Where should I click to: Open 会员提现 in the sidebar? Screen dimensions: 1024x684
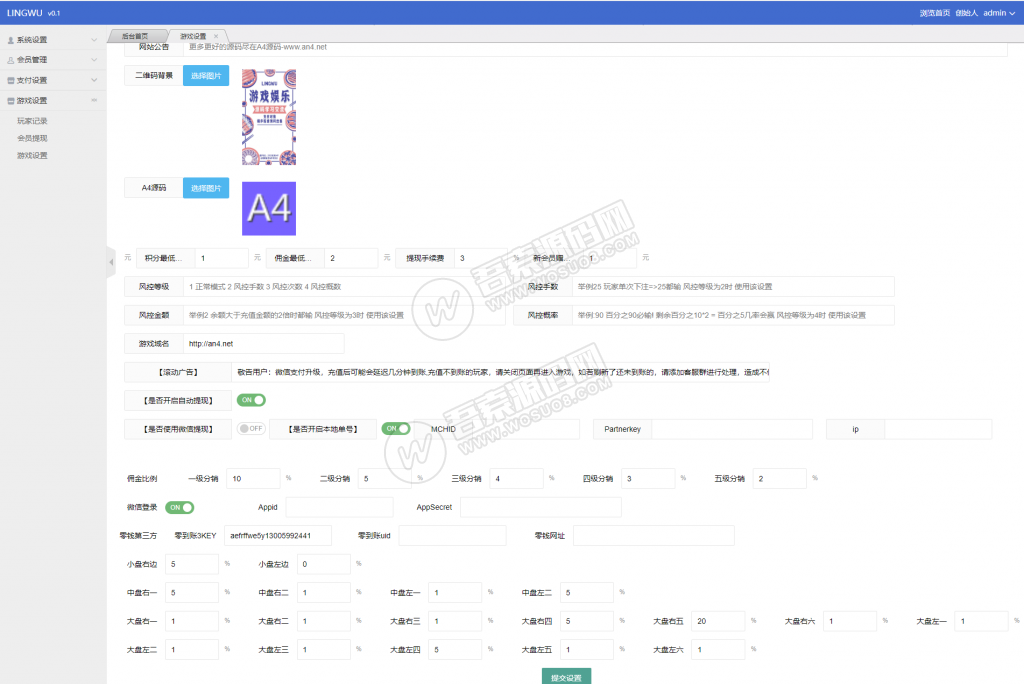coord(32,138)
